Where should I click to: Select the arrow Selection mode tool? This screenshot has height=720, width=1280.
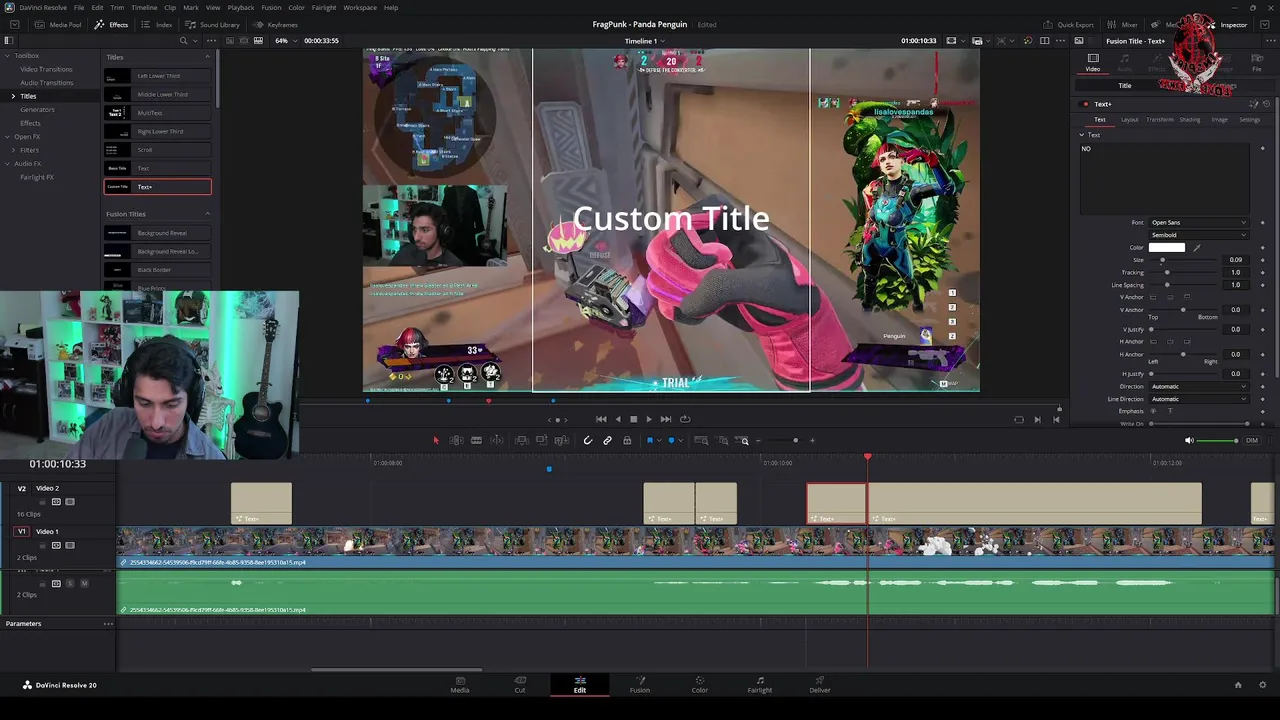point(435,440)
